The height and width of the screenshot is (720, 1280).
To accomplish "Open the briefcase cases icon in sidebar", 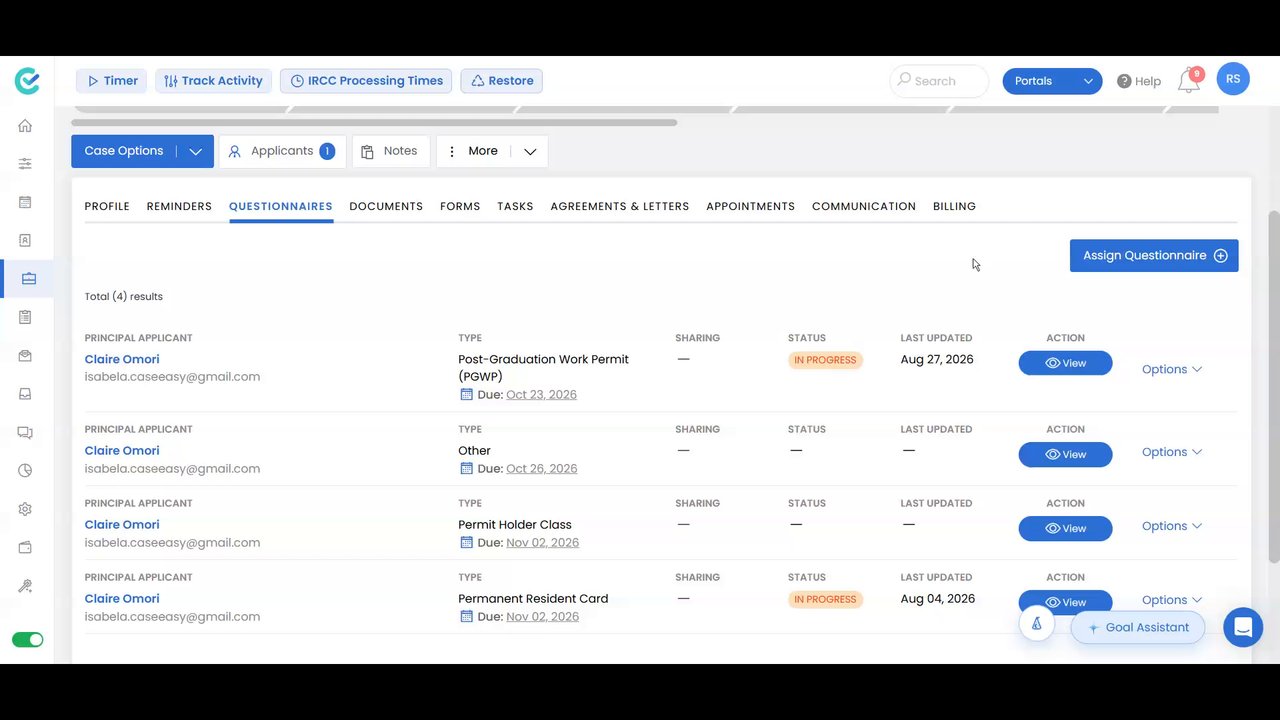I will pos(29,279).
